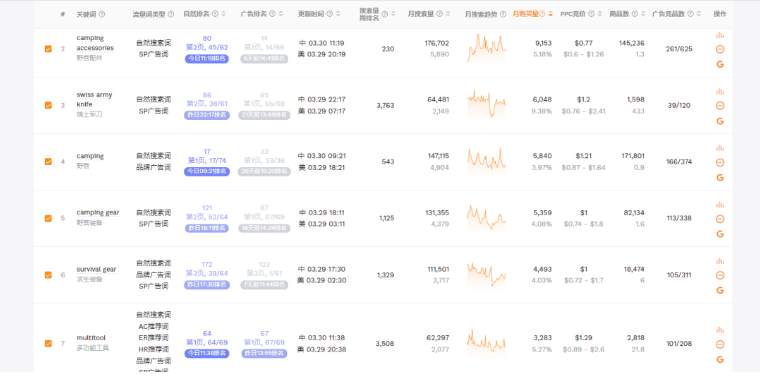
Task: Open monthly search trend sparkline for camping gear
Action: (x=486, y=218)
